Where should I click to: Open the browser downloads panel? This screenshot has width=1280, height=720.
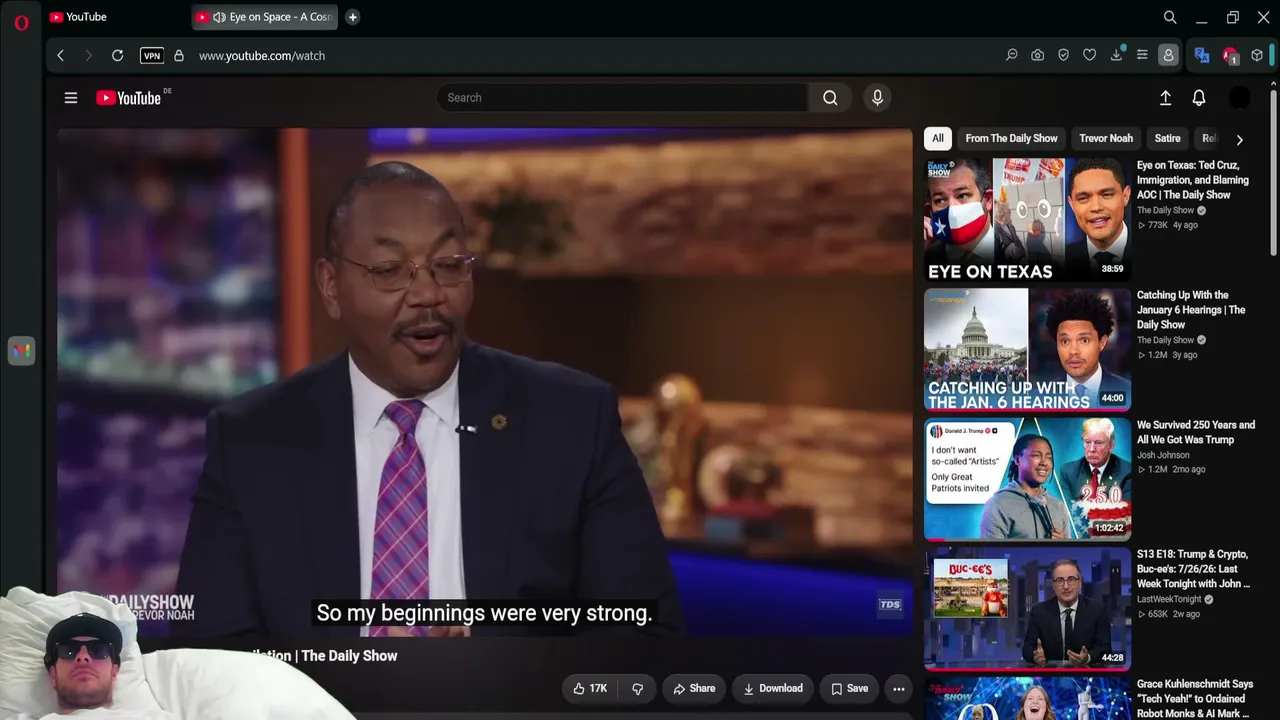[x=1116, y=56]
